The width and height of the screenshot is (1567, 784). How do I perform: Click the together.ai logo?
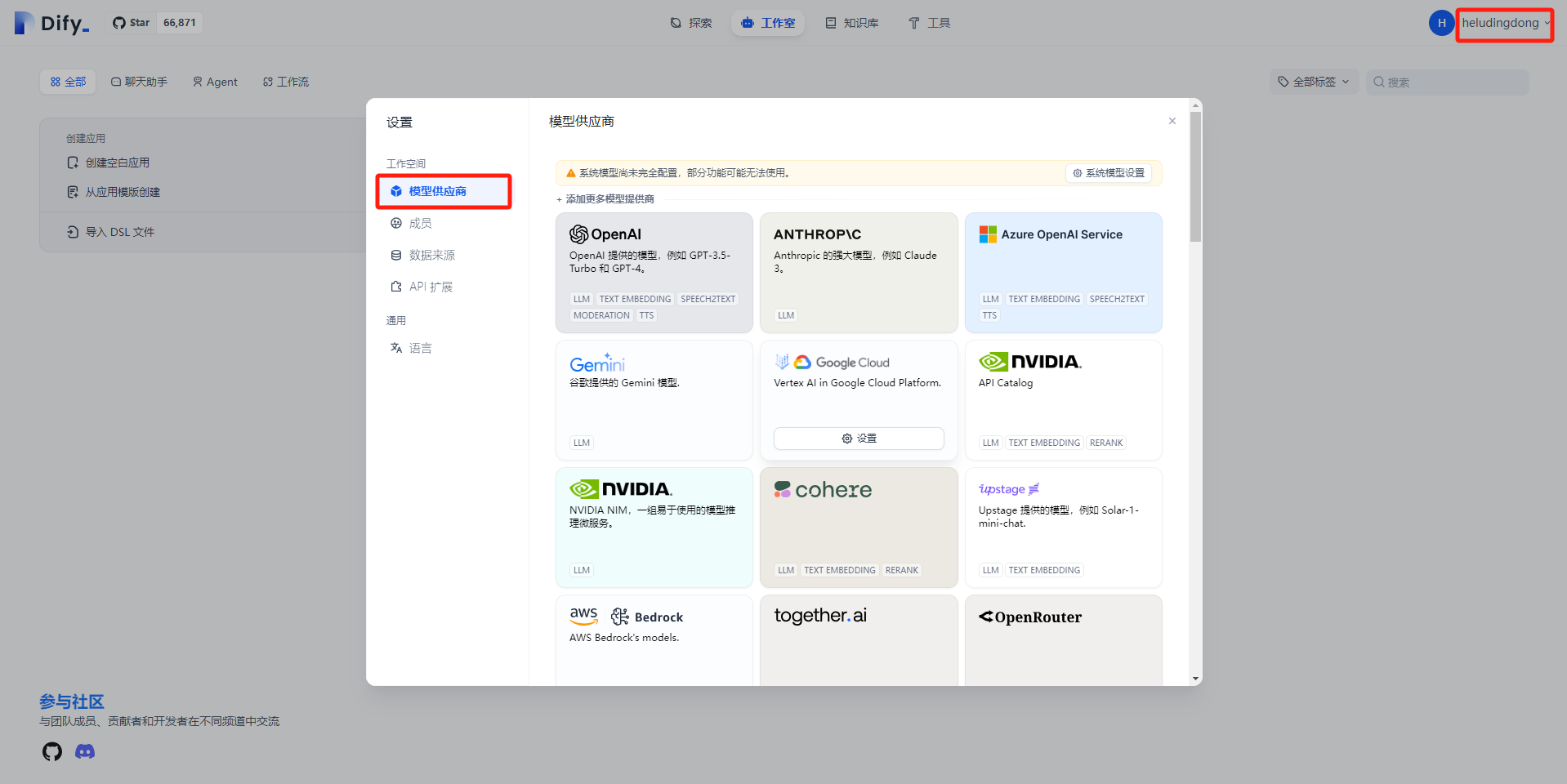point(820,616)
